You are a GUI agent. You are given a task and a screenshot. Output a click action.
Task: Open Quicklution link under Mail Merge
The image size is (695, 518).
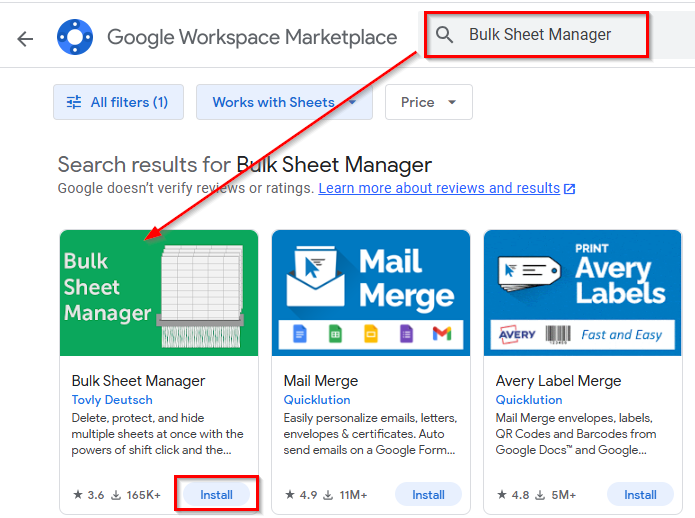point(317,400)
